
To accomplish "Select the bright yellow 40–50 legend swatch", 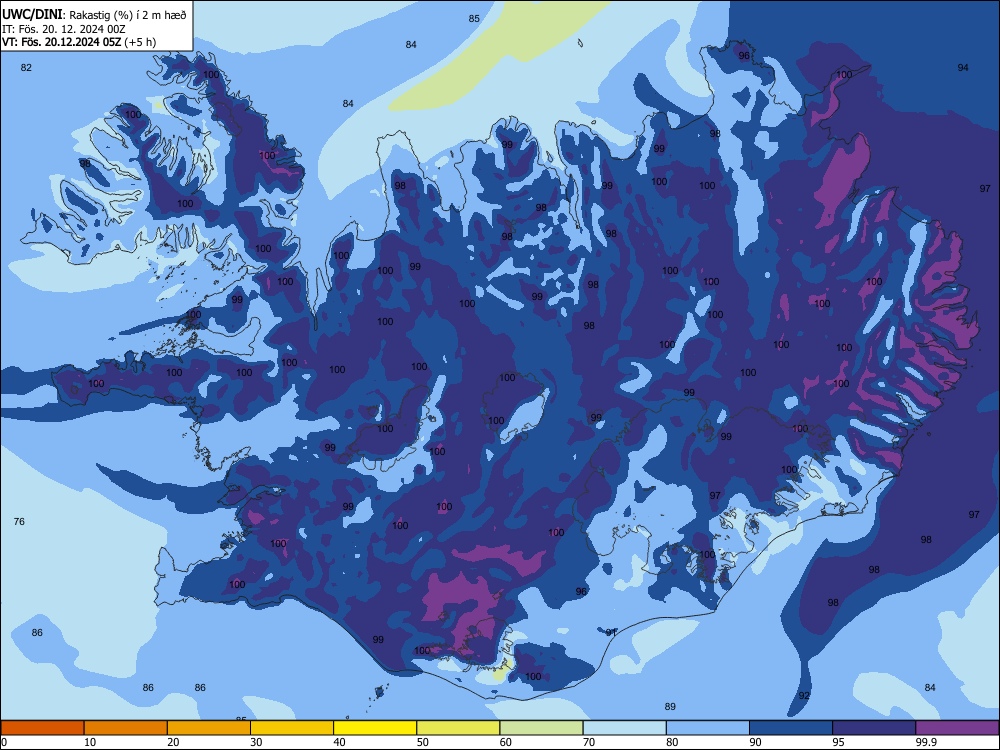I will 375,728.
